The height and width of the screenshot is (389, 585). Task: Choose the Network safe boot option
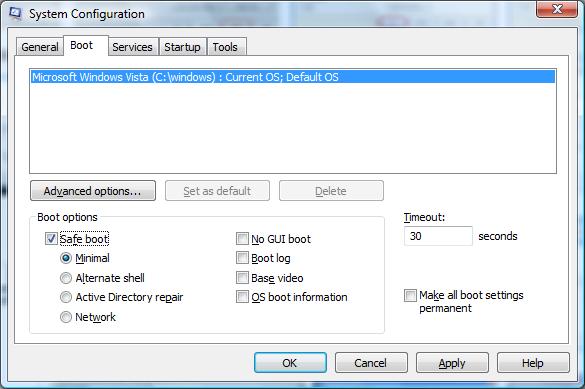[66, 317]
